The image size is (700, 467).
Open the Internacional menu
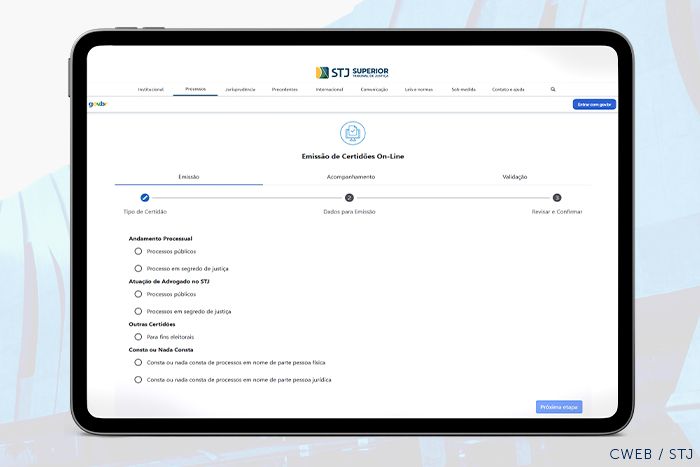[x=329, y=89]
